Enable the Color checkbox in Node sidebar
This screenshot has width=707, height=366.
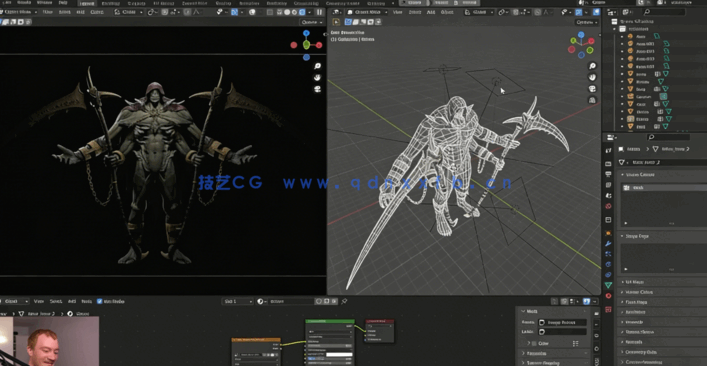click(534, 343)
